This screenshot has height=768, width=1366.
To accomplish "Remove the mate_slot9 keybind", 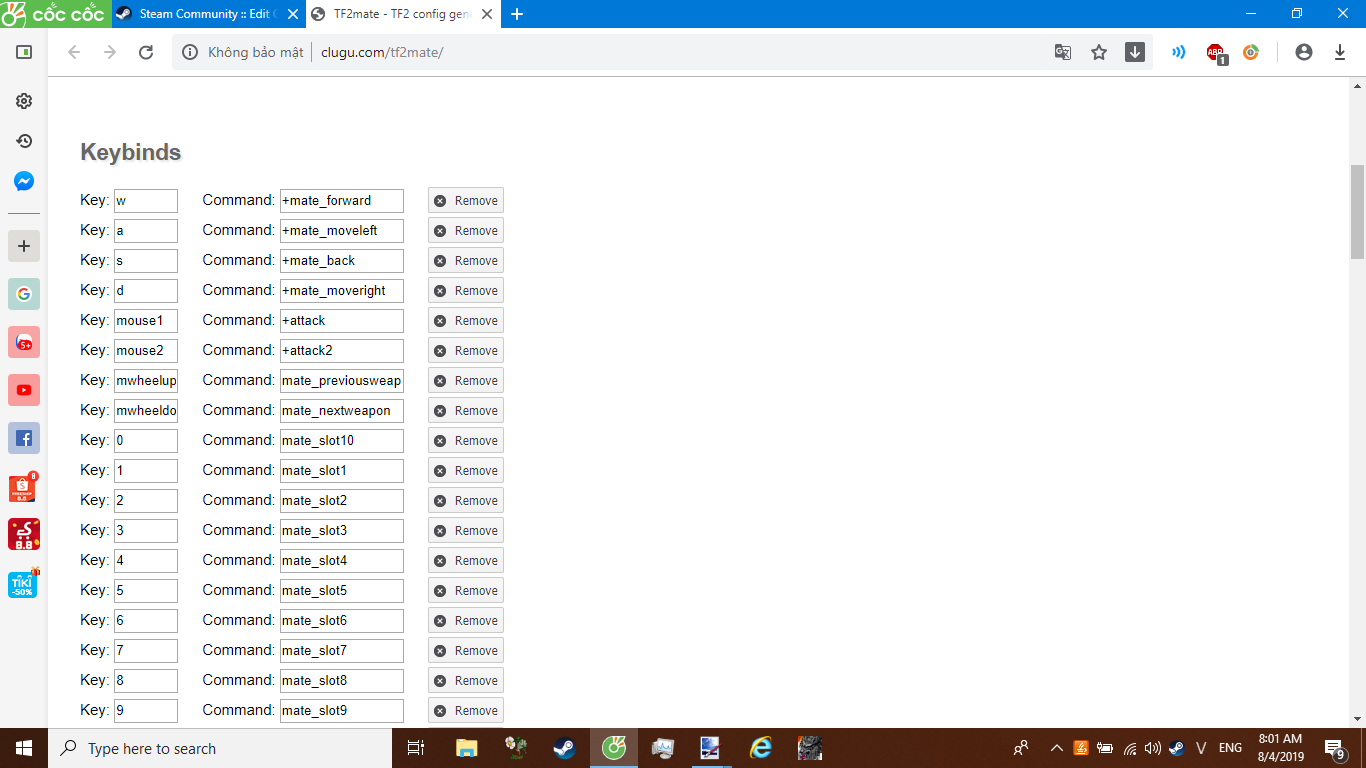I will [x=466, y=711].
